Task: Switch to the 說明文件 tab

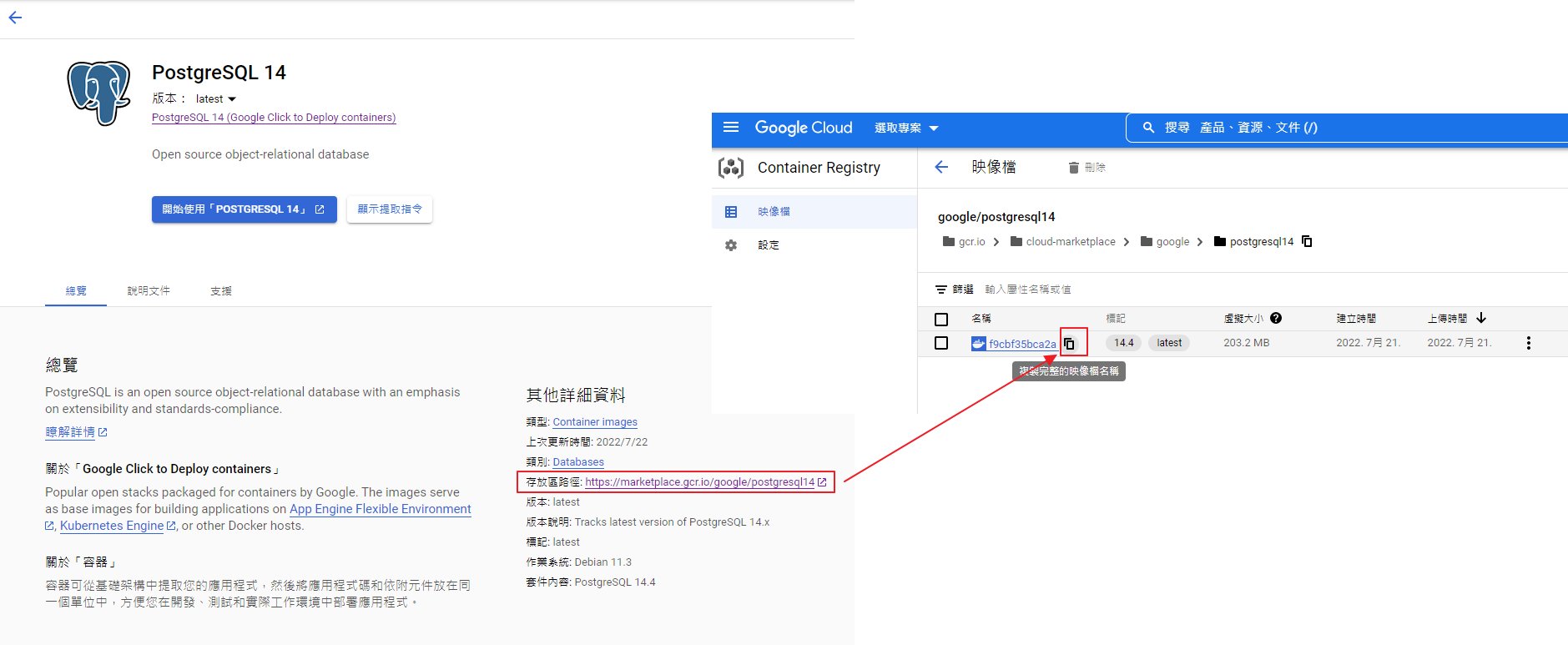Action: (149, 291)
